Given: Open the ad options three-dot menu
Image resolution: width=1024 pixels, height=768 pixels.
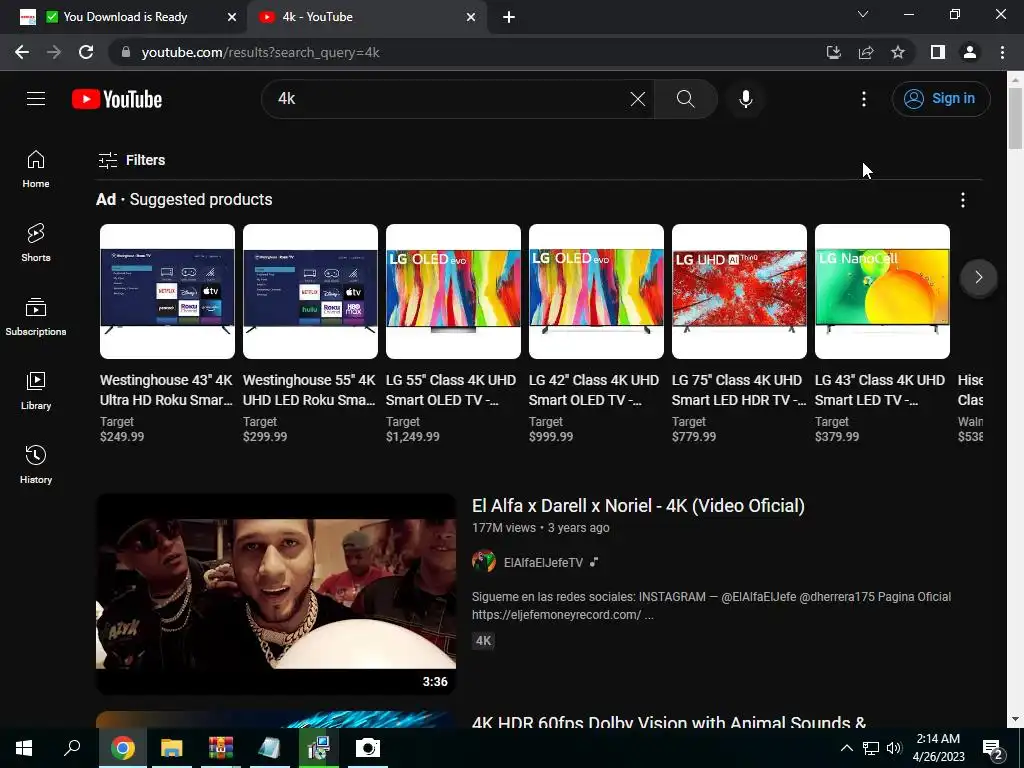Looking at the screenshot, I should [962, 200].
